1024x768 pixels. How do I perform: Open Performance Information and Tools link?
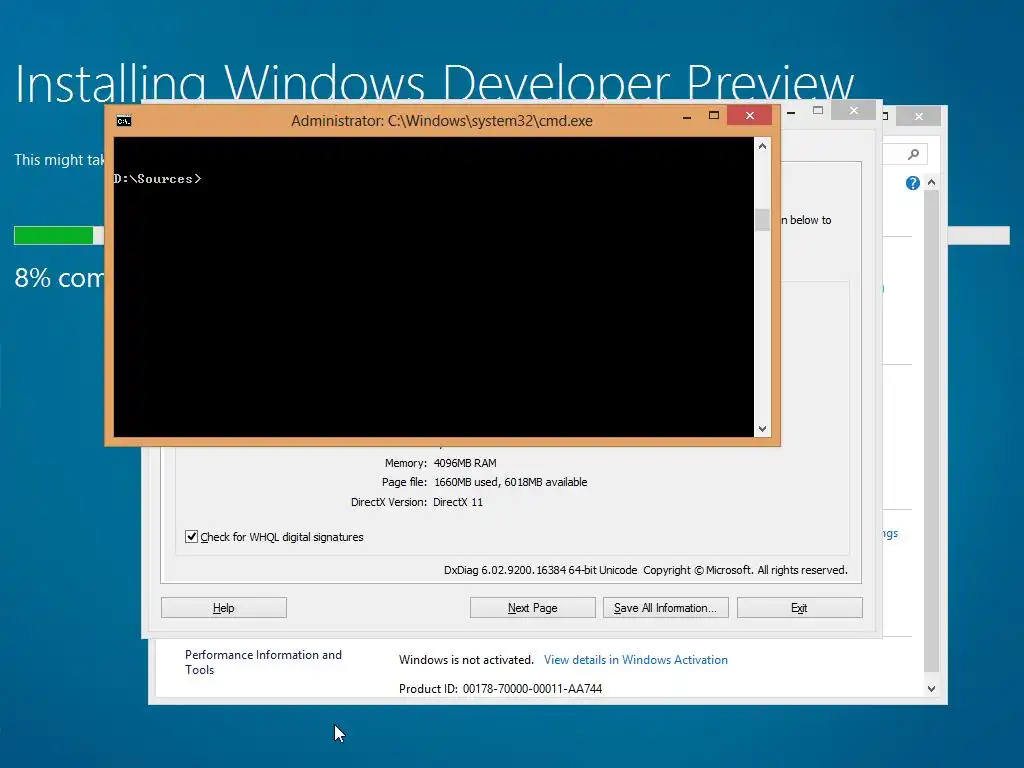click(x=263, y=662)
